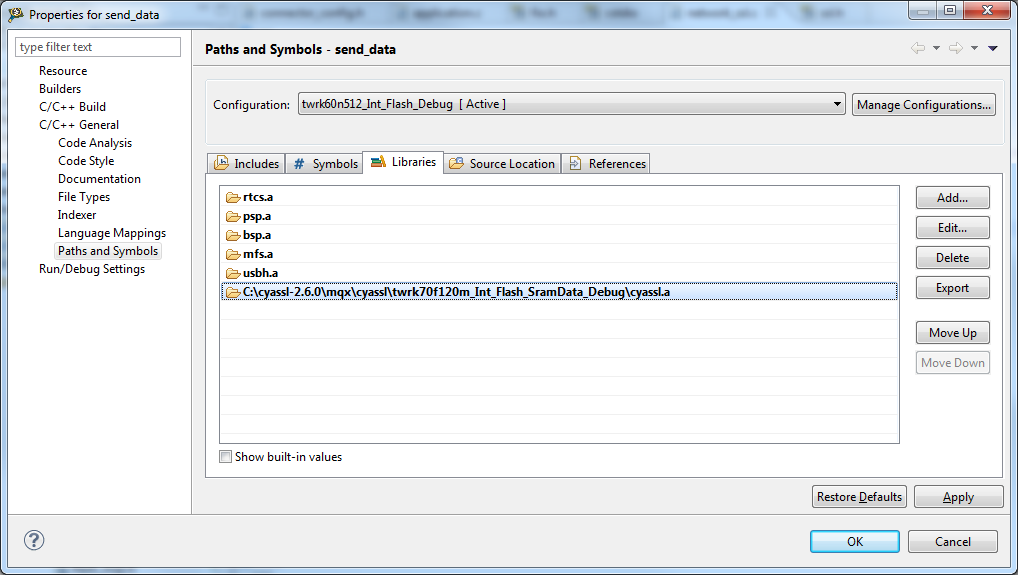The height and width of the screenshot is (575, 1018).
Task: Open the Symbols tab
Action: click(x=325, y=163)
